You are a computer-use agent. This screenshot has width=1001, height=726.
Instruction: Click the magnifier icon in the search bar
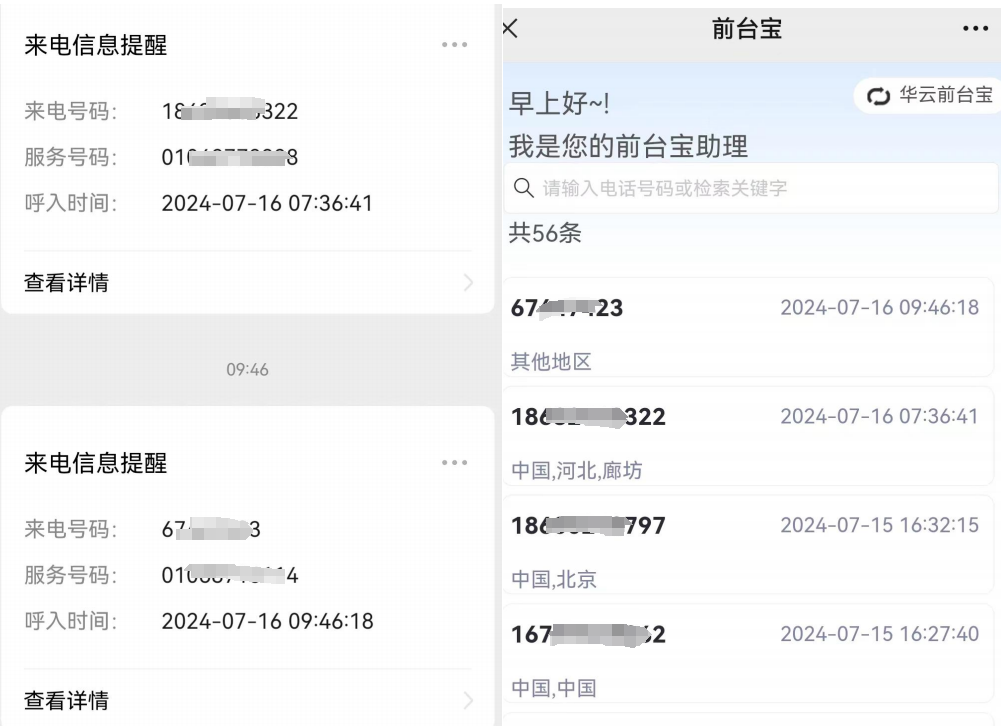point(523,188)
